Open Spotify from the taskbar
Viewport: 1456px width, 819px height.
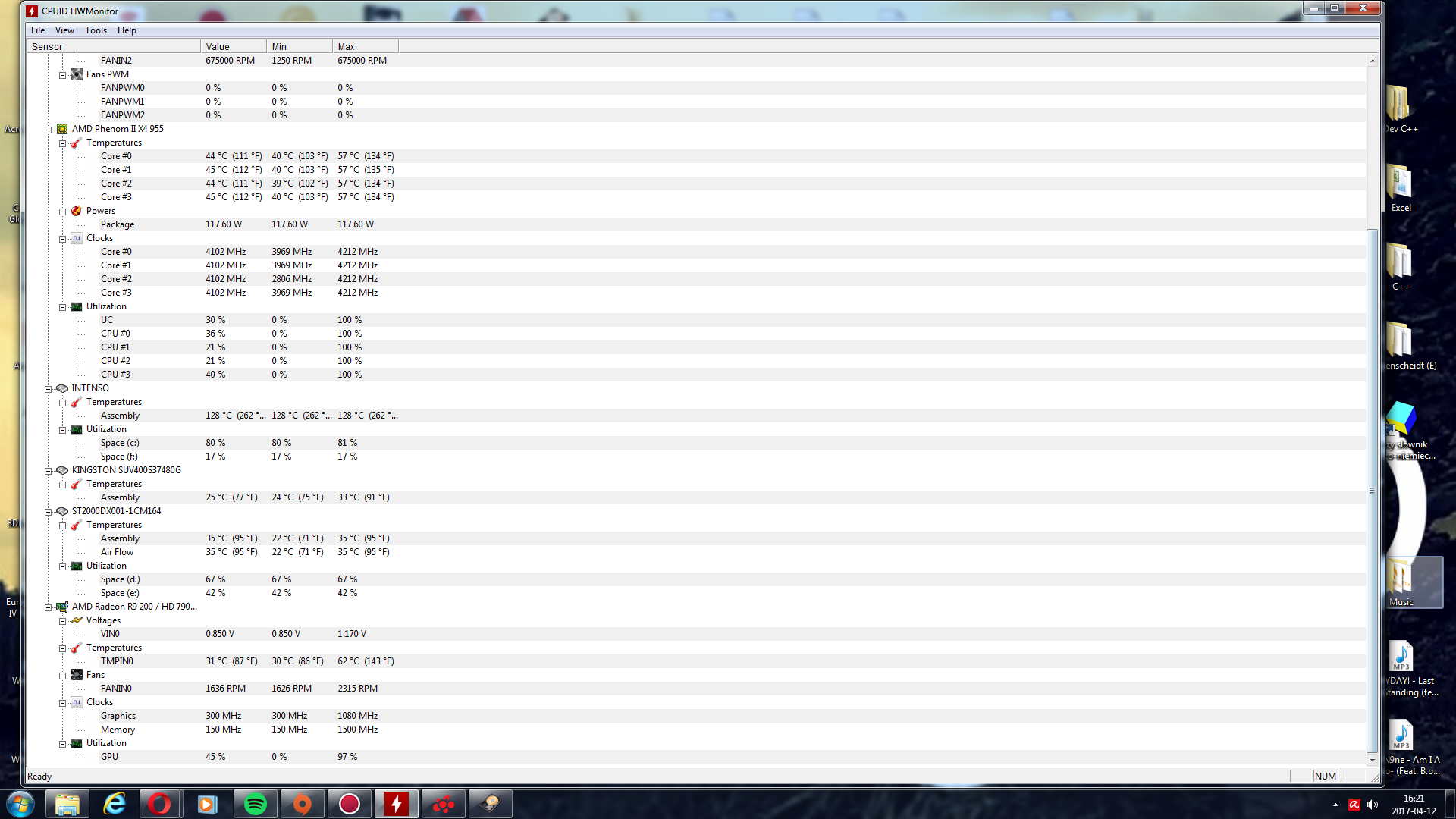256,804
